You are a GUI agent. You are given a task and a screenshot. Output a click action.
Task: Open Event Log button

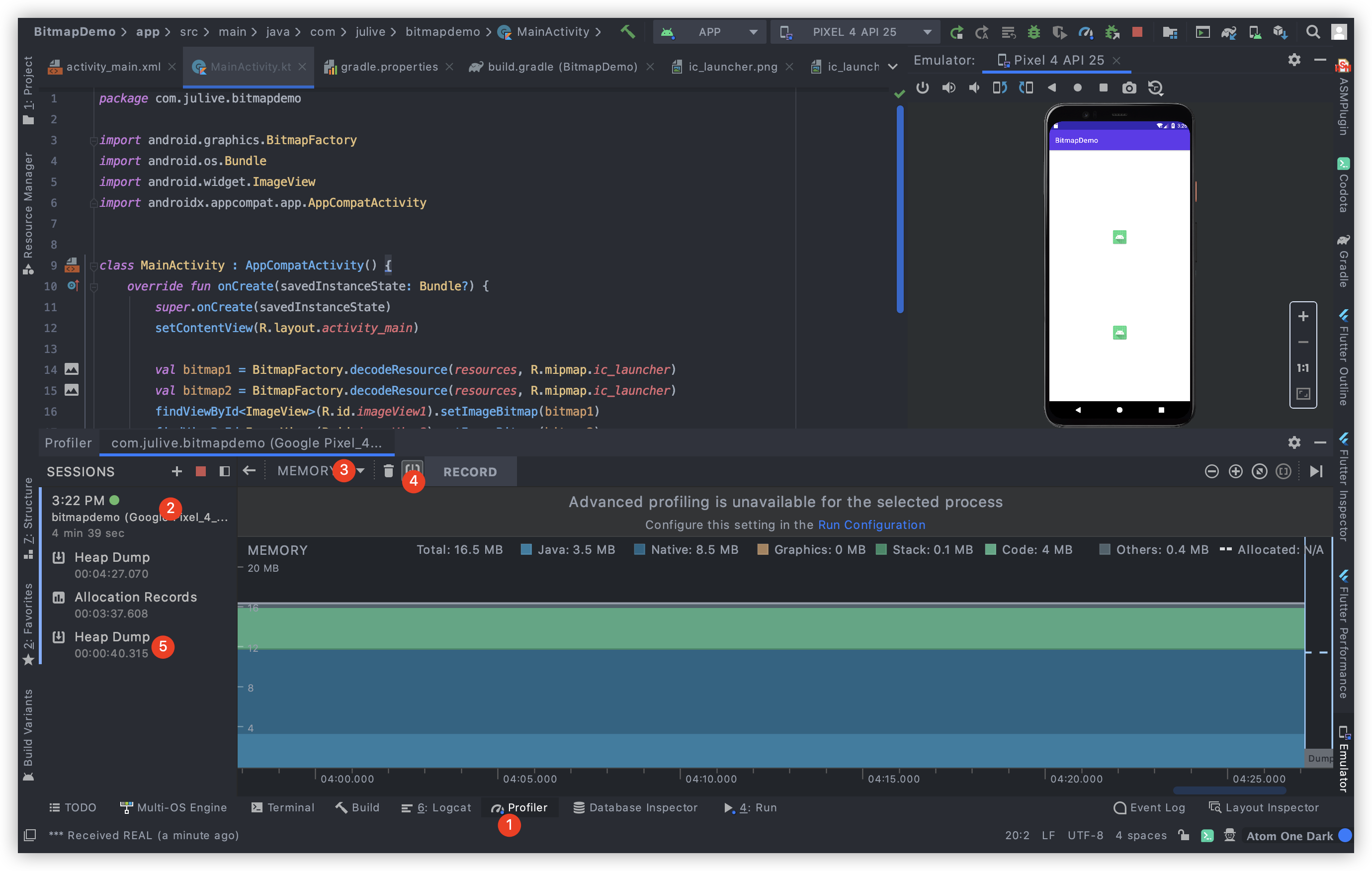(x=1149, y=807)
